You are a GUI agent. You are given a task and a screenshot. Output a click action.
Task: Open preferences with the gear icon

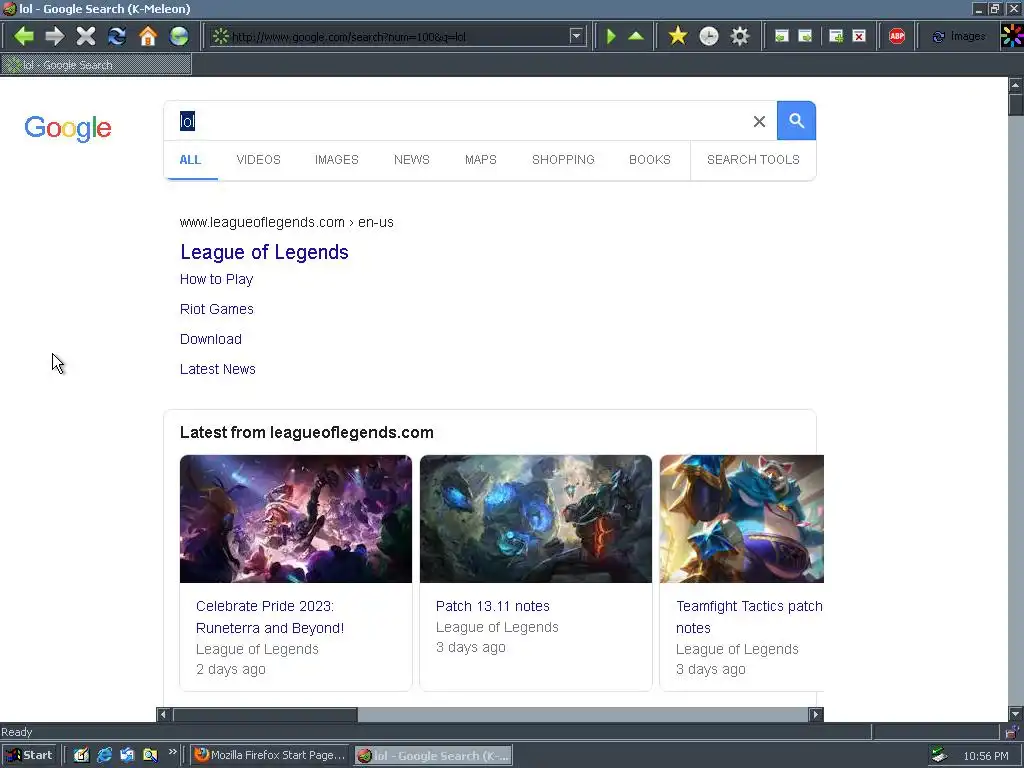coord(739,36)
